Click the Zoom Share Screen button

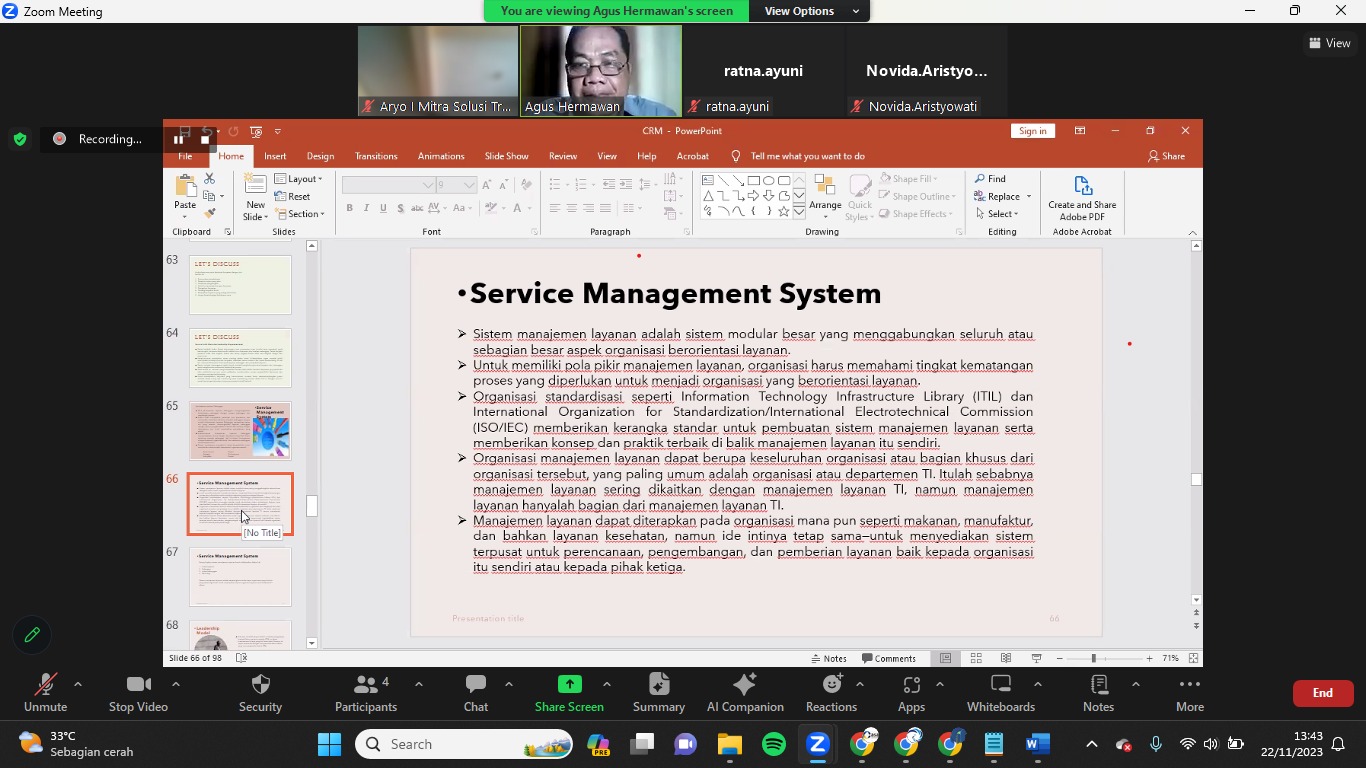click(569, 692)
